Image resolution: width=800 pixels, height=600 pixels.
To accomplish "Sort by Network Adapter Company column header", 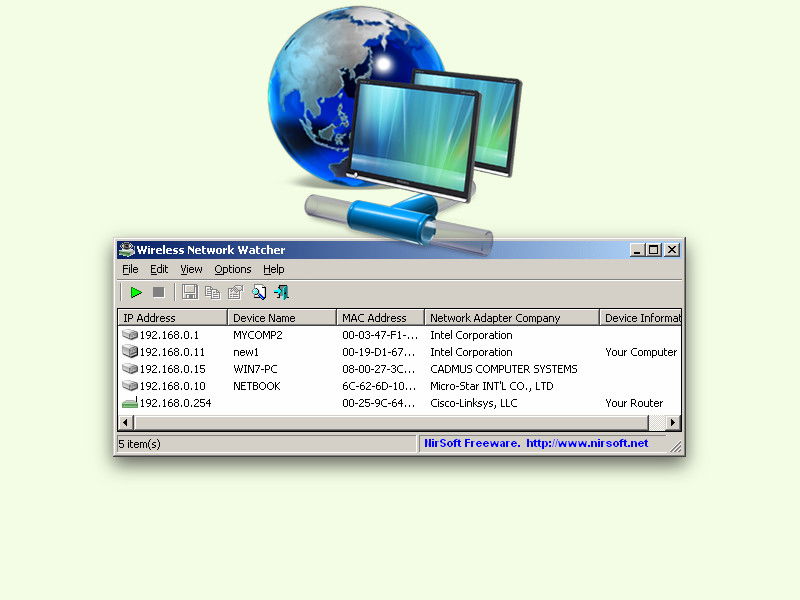I will 512,317.
